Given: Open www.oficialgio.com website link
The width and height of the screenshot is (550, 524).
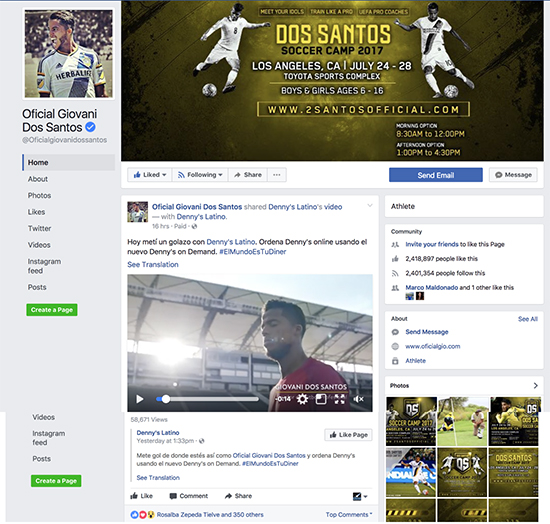Looking at the screenshot, I should click(432, 346).
